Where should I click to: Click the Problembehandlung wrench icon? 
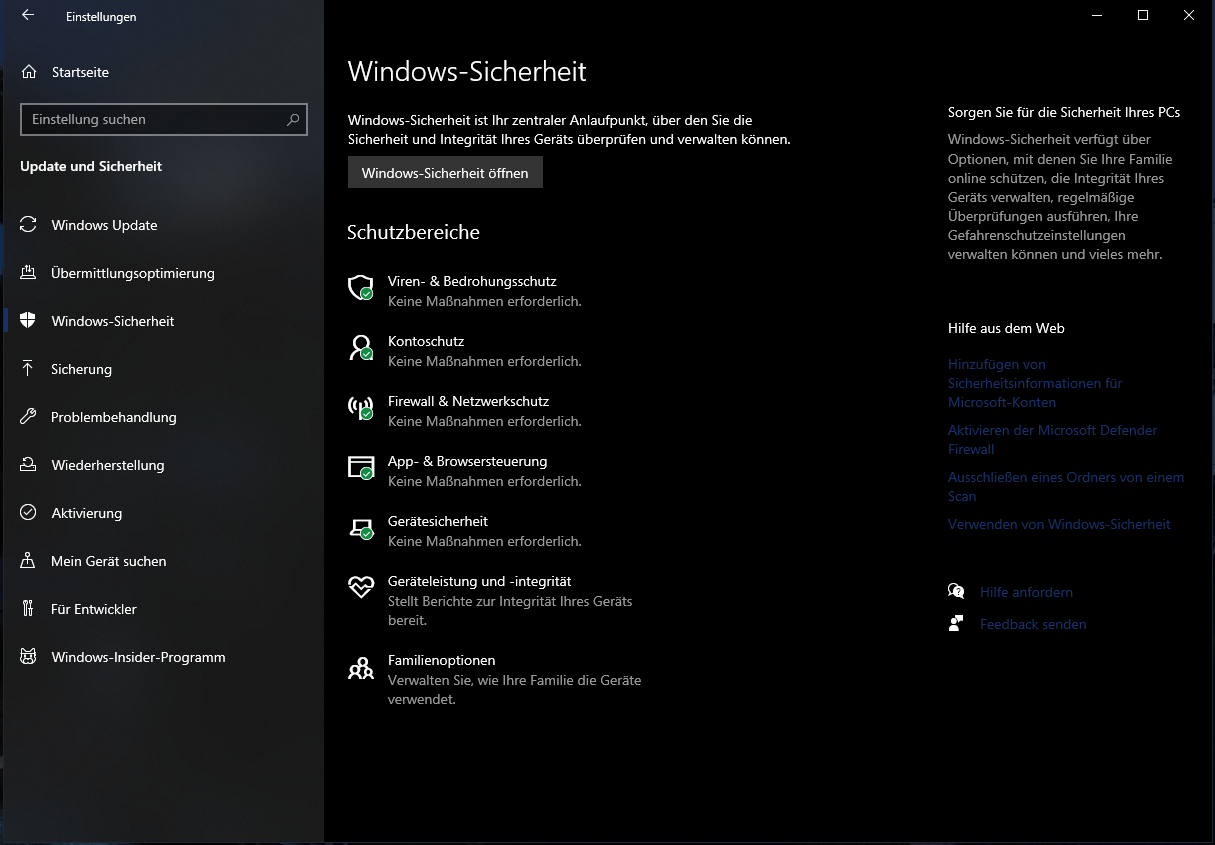pos(28,417)
